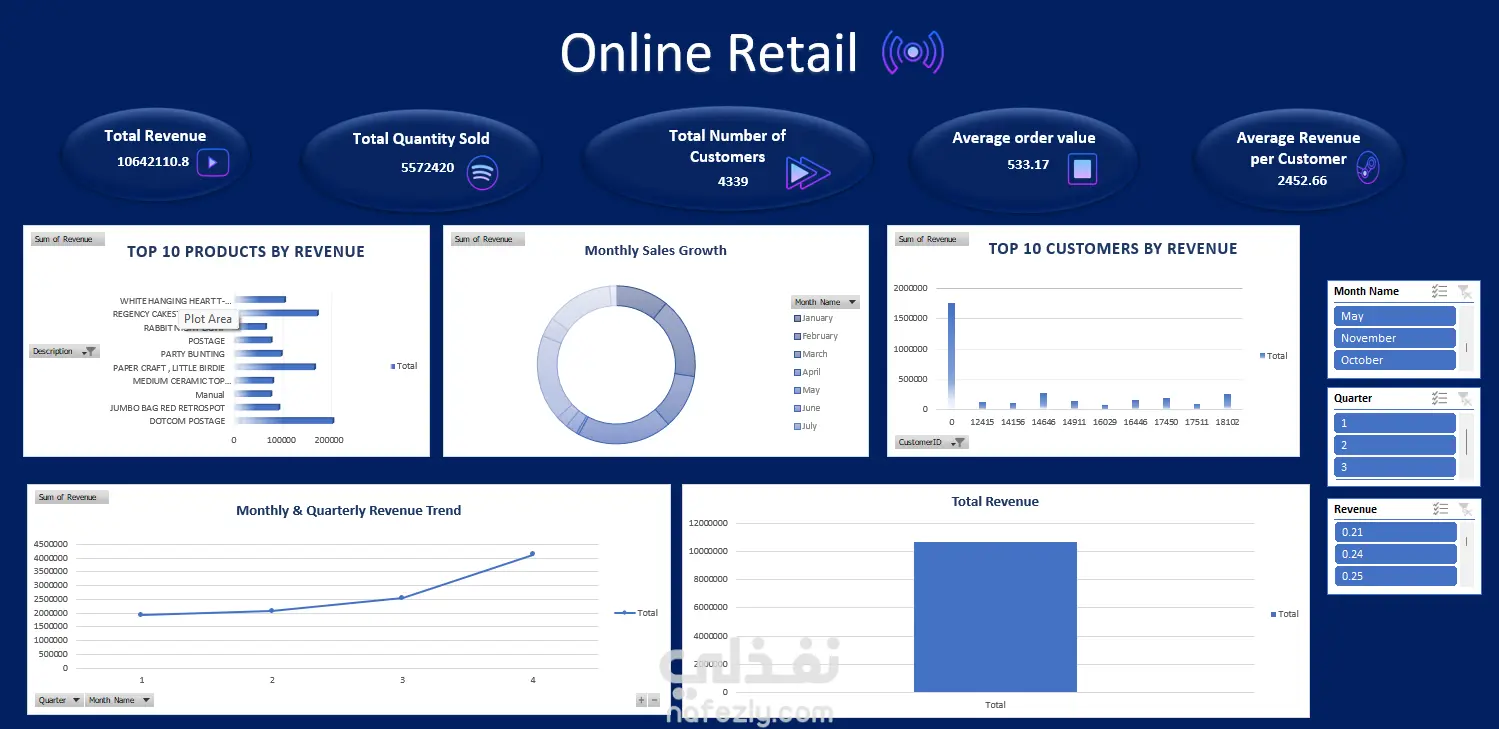Image resolution: width=1499 pixels, height=729 pixels.
Task: Select quarter 2 in the Quarter slicer
Action: pos(1394,445)
